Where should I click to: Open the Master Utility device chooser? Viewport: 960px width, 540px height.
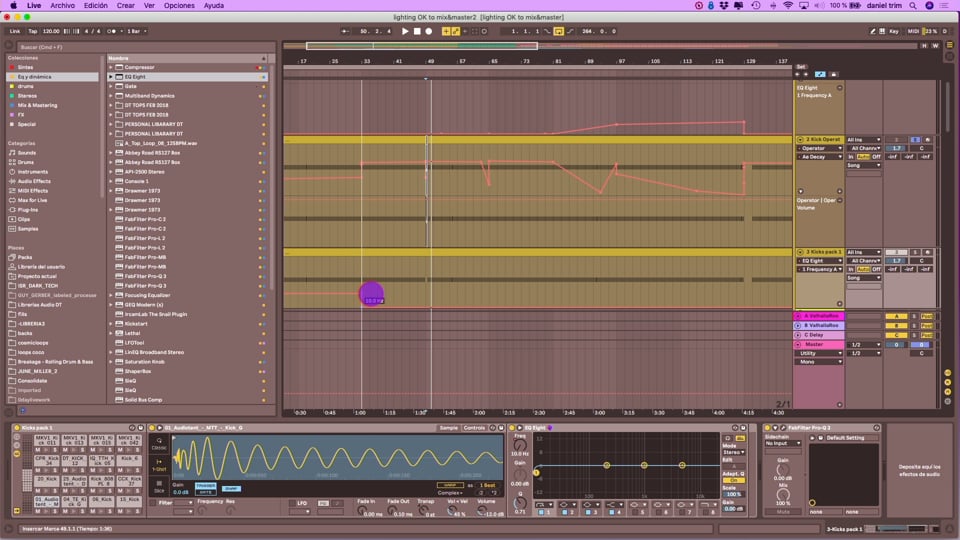click(x=820, y=353)
